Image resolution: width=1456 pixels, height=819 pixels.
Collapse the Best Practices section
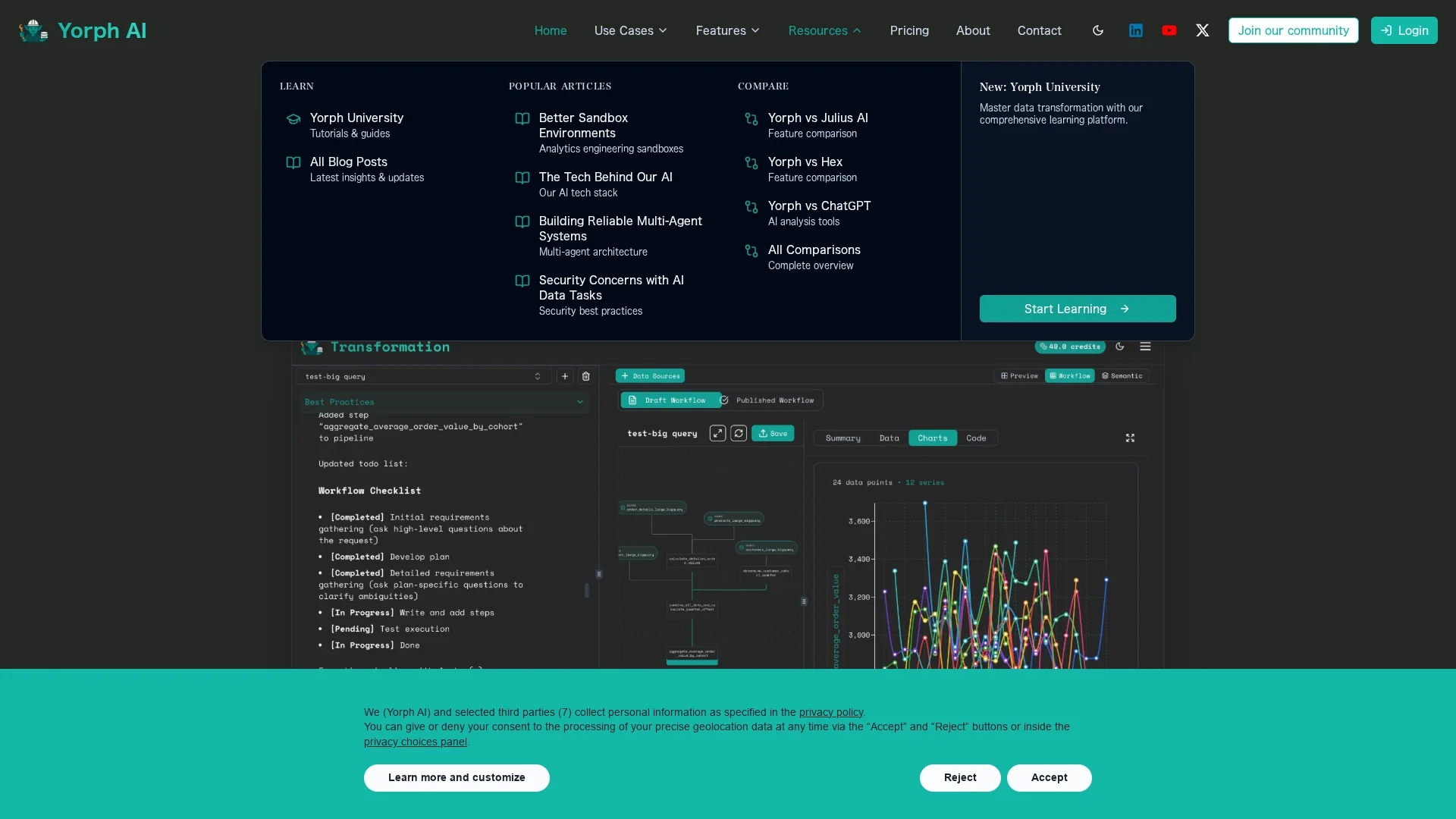[x=444, y=402]
